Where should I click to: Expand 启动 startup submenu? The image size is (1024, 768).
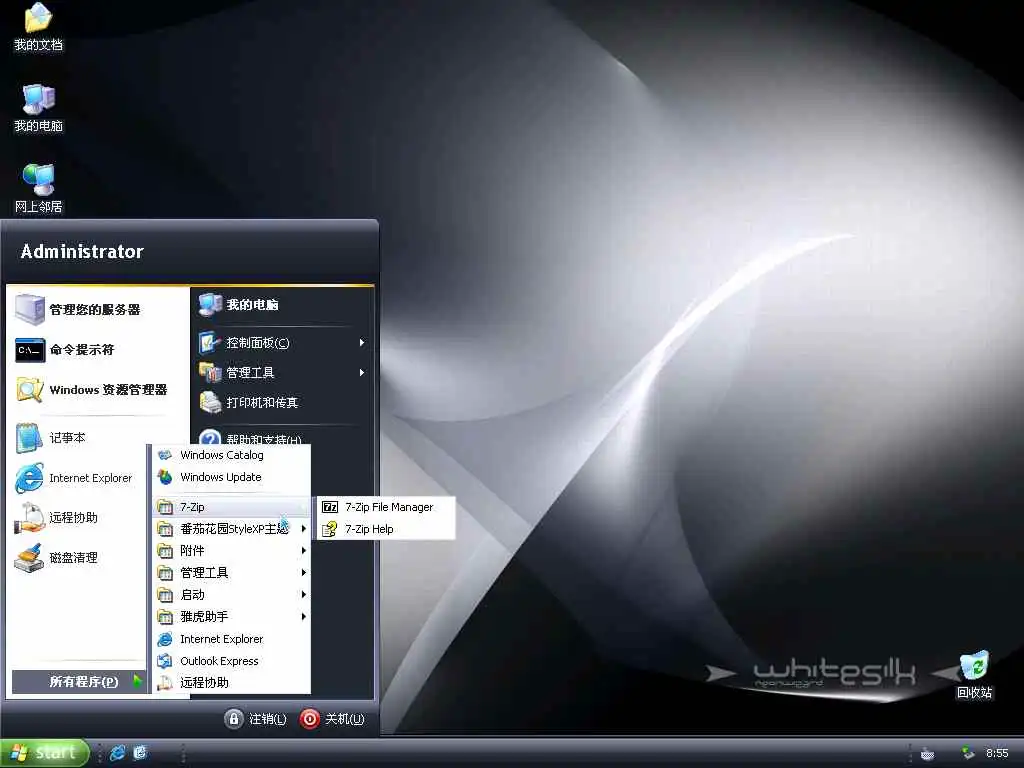click(x=231, y=595)
